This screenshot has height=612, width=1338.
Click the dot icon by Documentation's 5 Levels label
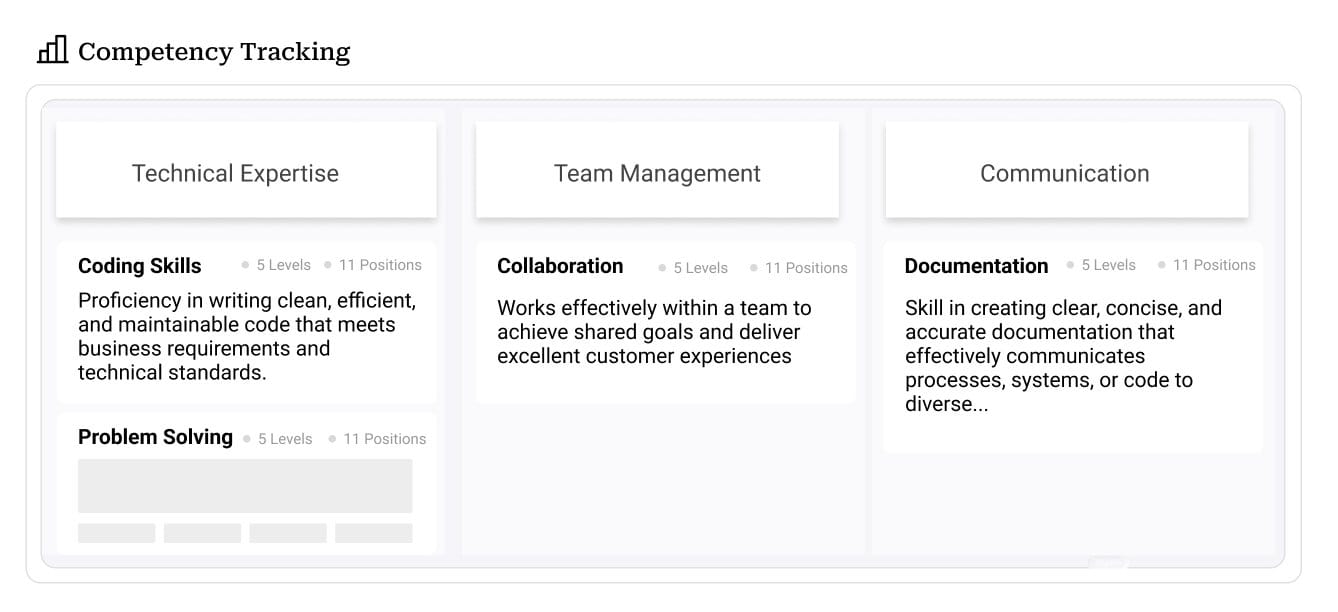[x=1070, y=264]
